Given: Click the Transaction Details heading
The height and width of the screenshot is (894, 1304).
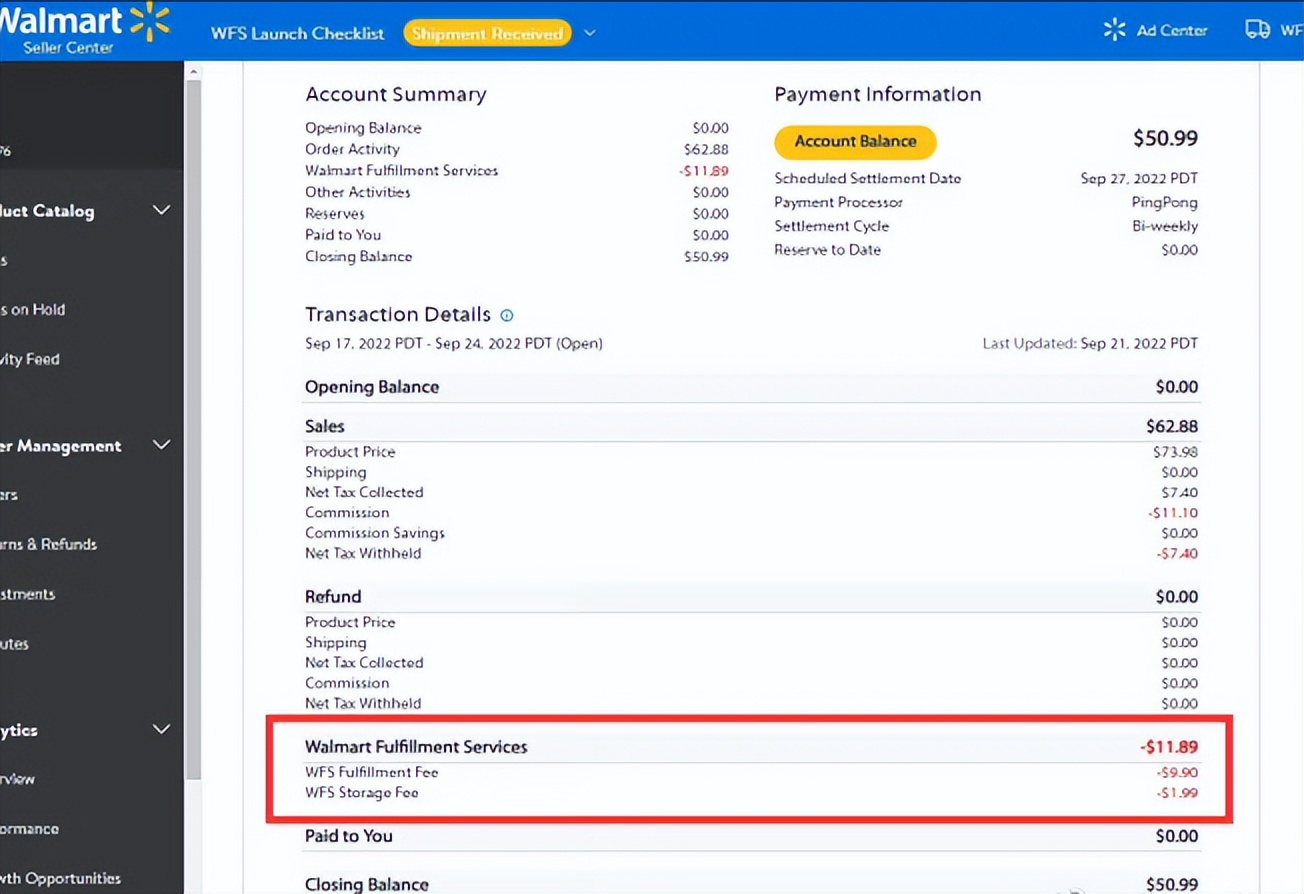Looking at the screenshot, I should 398,314.
